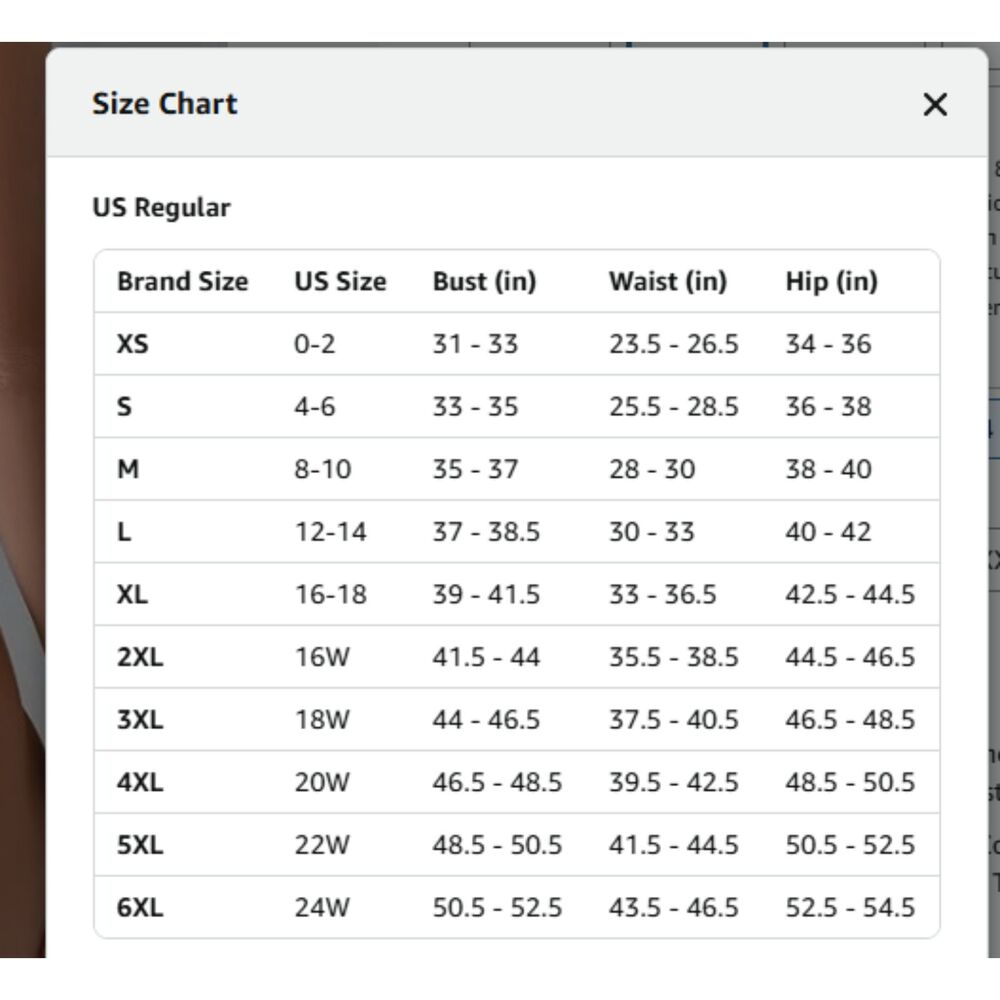Click the Size Chart heading
Viewport: 1000px width, 1000px height.
164,104
